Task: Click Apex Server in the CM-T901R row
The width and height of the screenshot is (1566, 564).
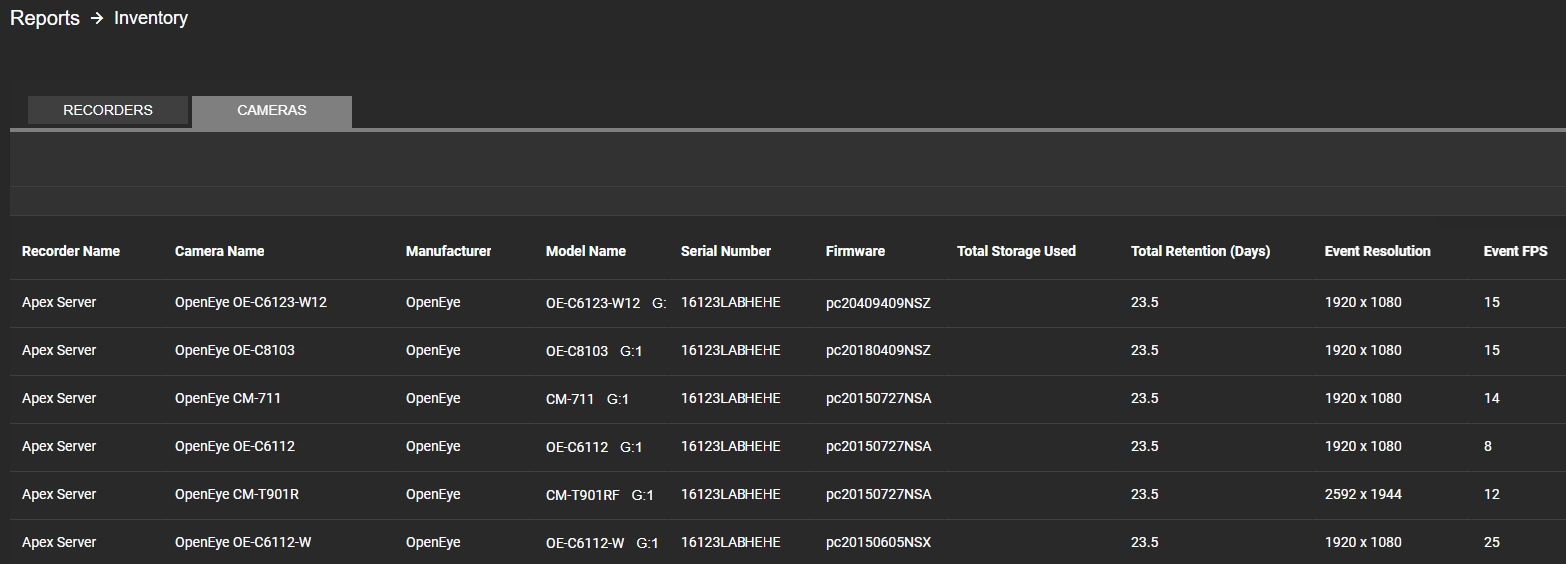Action: [59, 494]
